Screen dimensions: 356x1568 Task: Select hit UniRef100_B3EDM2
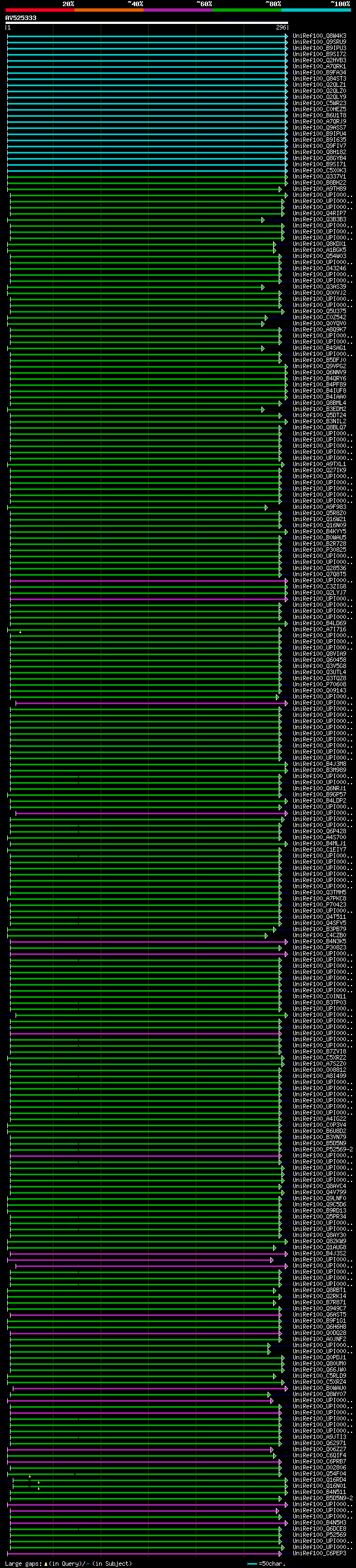319,409
